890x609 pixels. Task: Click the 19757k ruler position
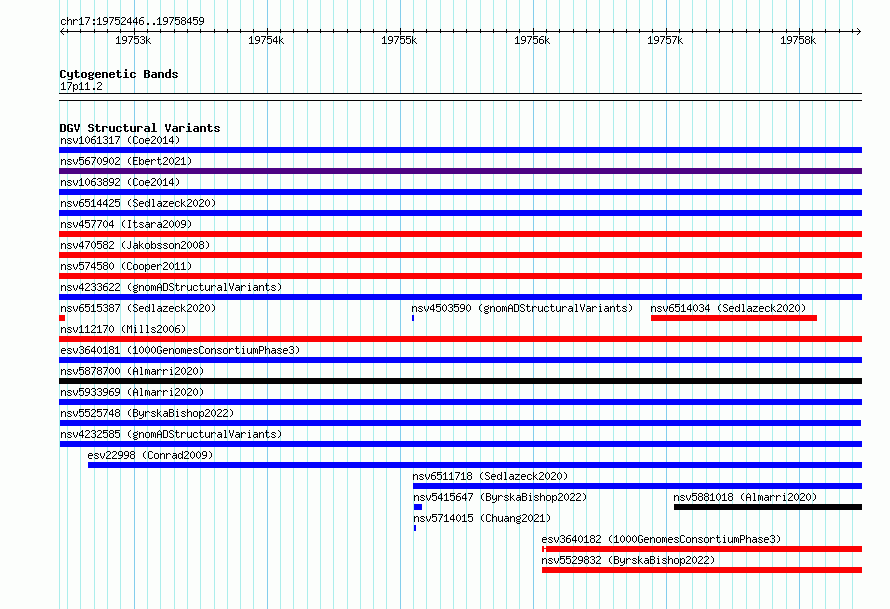[665, 40]
